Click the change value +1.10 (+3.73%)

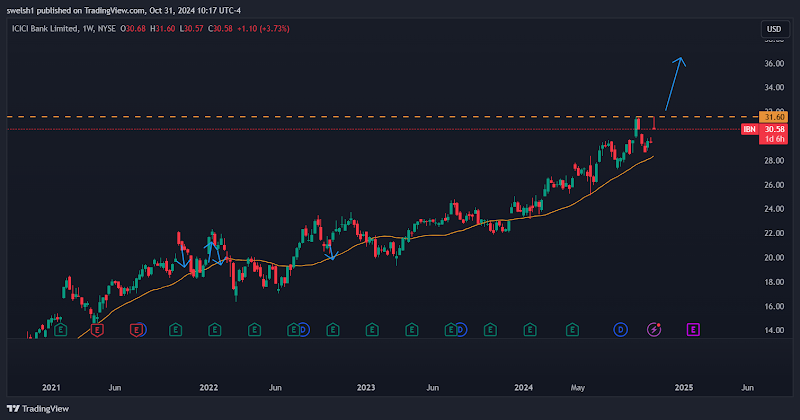pyautogui.click(x=263, y=29)
